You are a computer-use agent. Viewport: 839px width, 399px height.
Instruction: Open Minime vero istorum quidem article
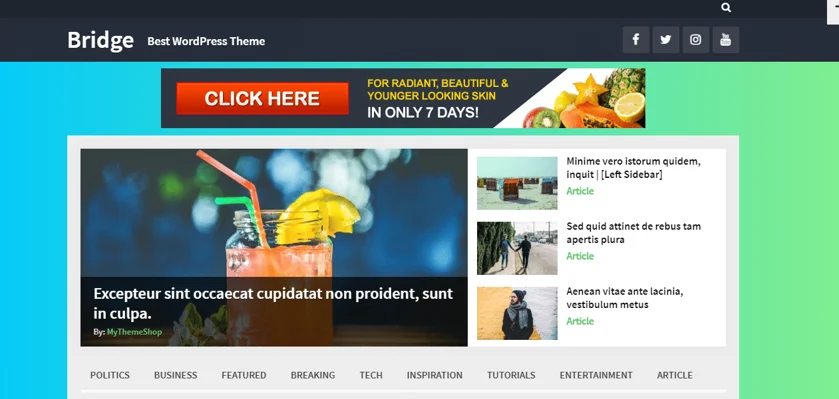(x=634, y=168)
